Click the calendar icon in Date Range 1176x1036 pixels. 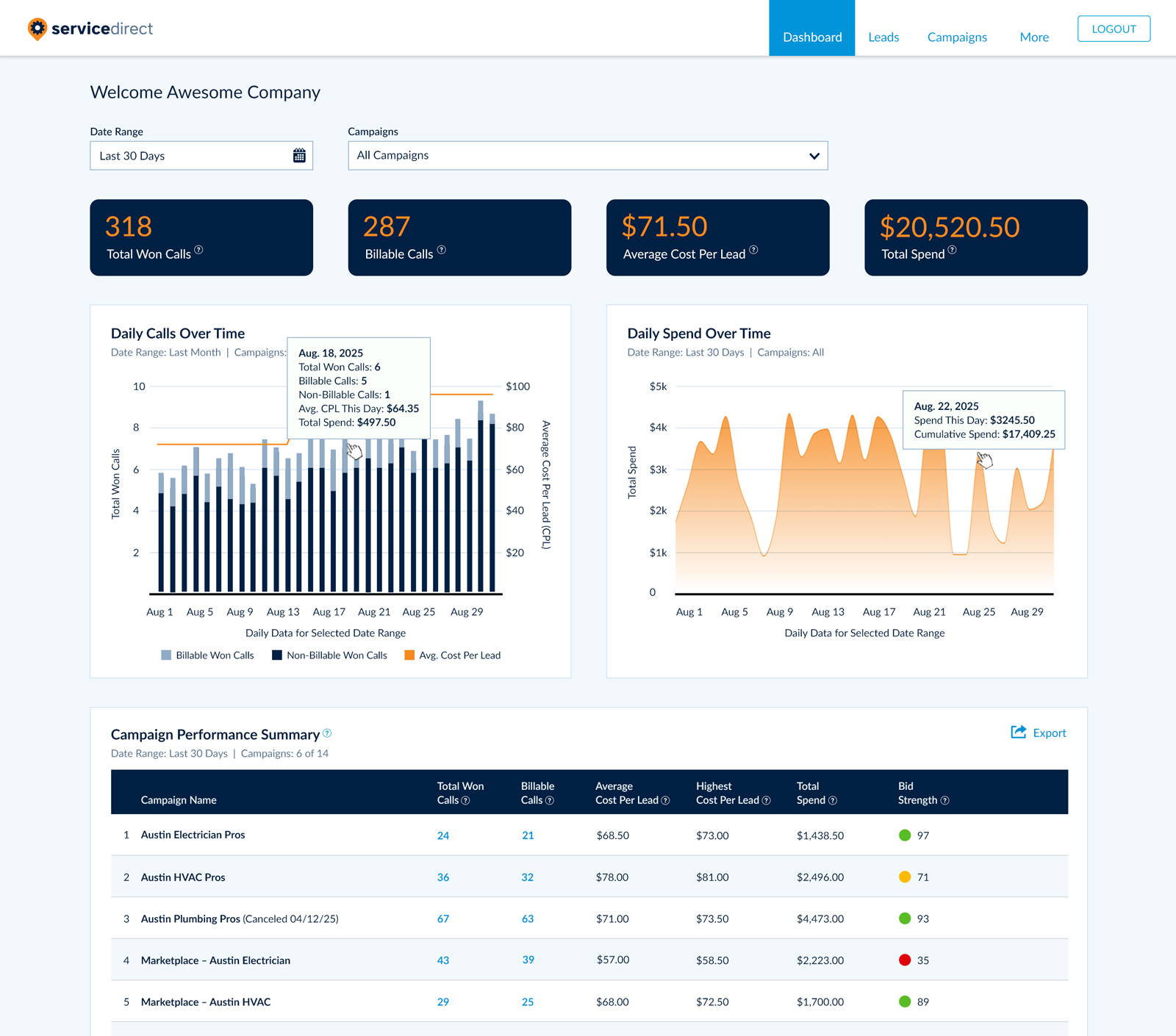299,156
